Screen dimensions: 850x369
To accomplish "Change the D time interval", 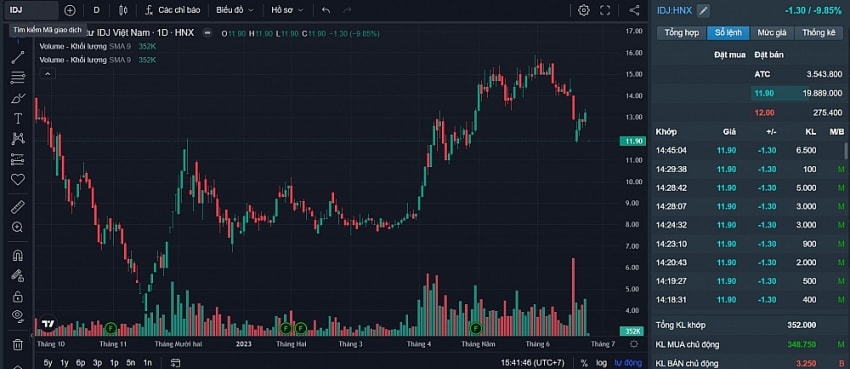I will pos(96,10).
